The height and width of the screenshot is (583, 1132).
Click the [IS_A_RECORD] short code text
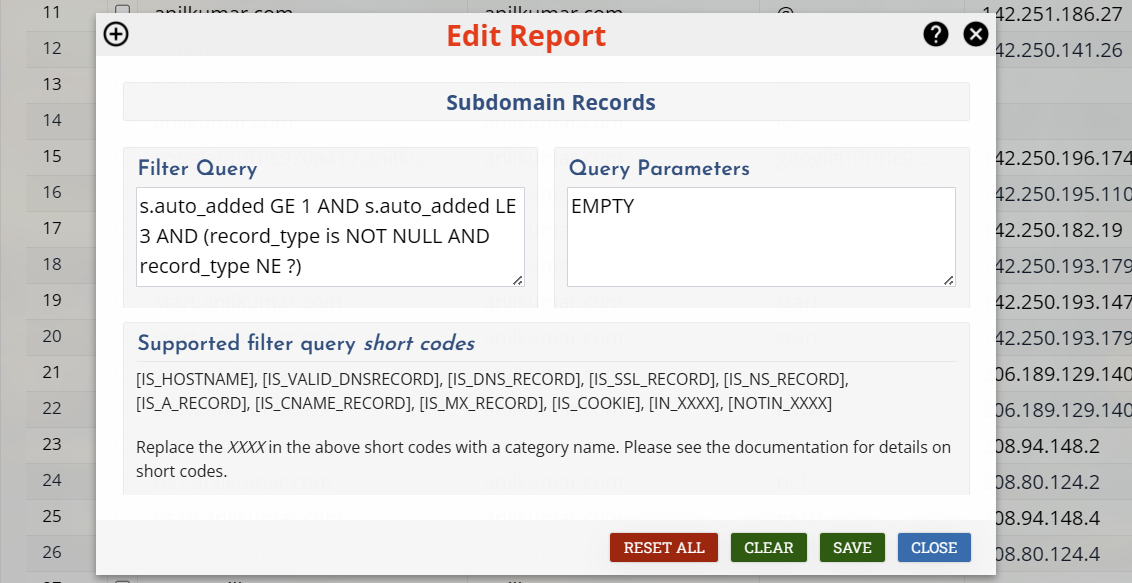tap(191, 403)
